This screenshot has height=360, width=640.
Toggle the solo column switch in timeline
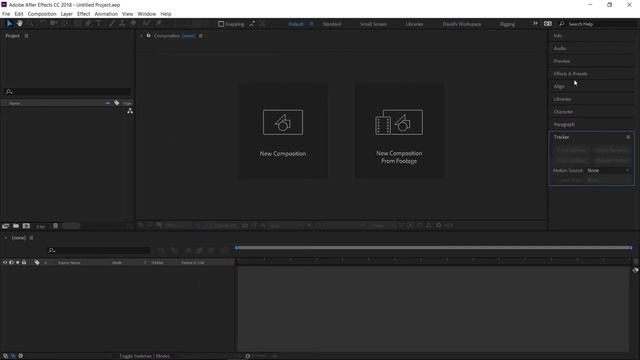click(x=18, y=262)
